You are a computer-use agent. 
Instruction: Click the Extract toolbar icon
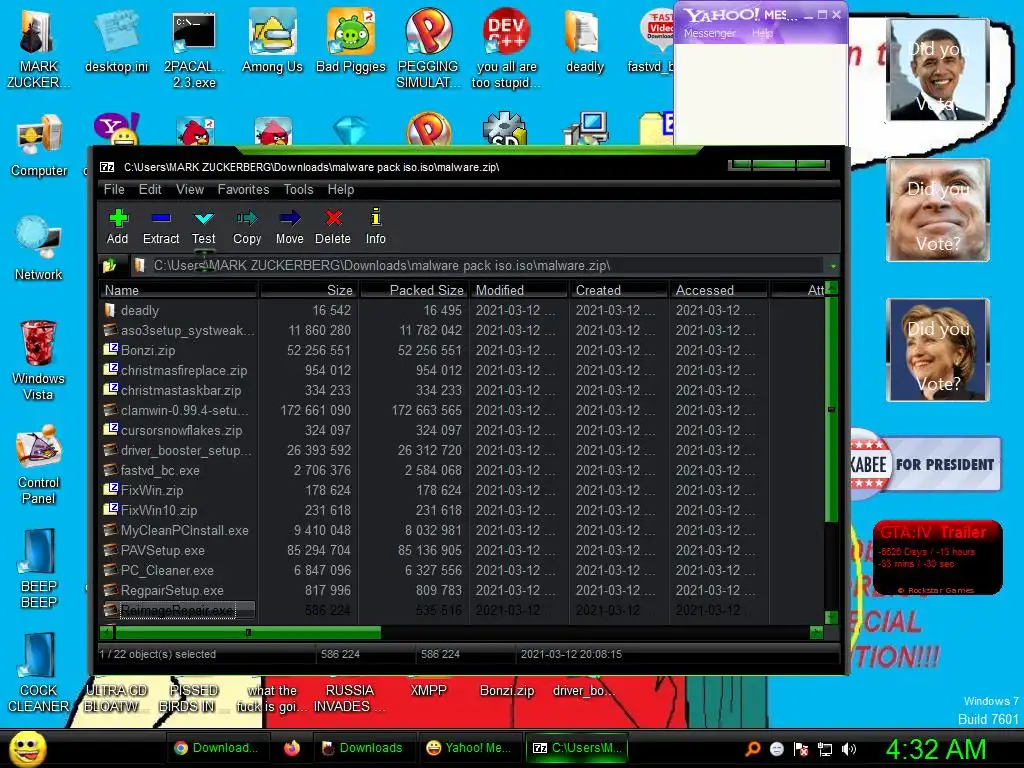[x=161, y=226]
